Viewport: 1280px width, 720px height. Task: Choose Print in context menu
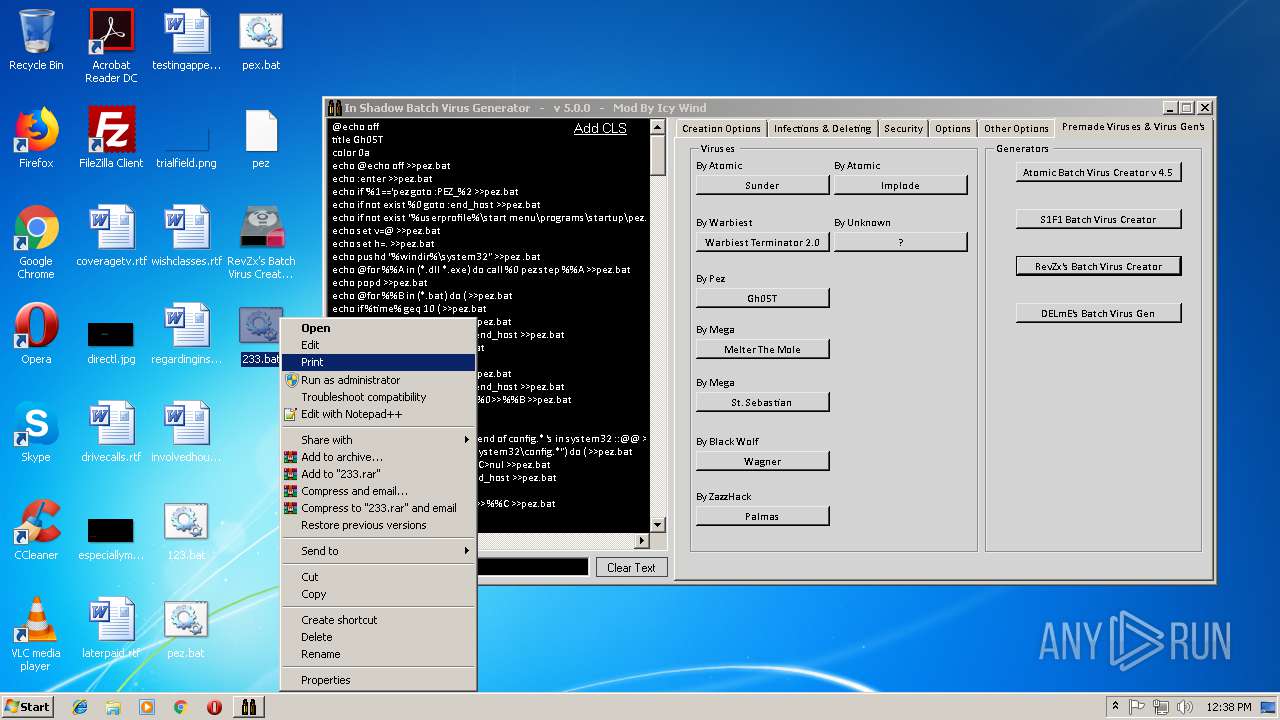point(378,362)
